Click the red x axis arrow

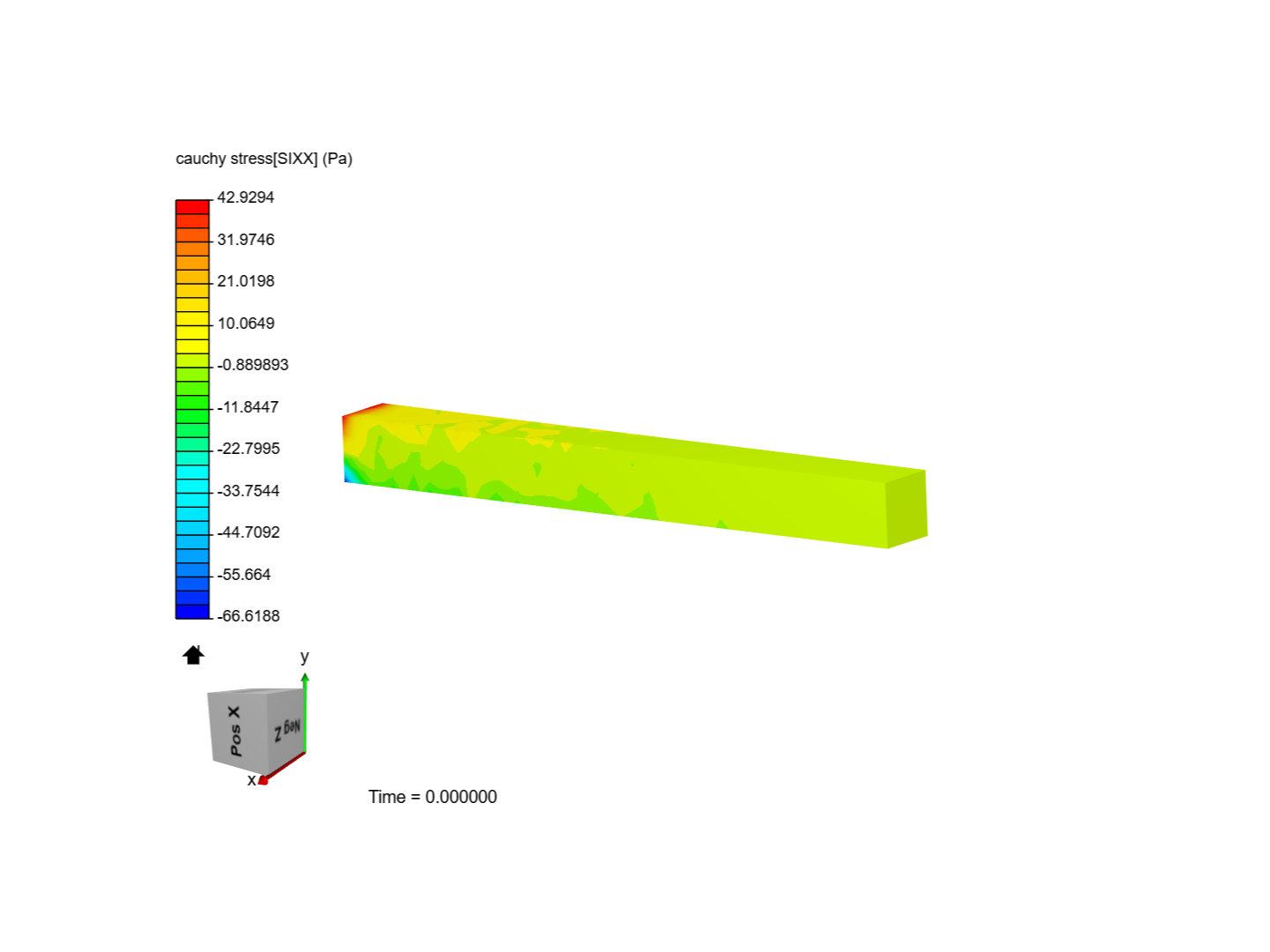pyautogui.click(x=282, y=768)
